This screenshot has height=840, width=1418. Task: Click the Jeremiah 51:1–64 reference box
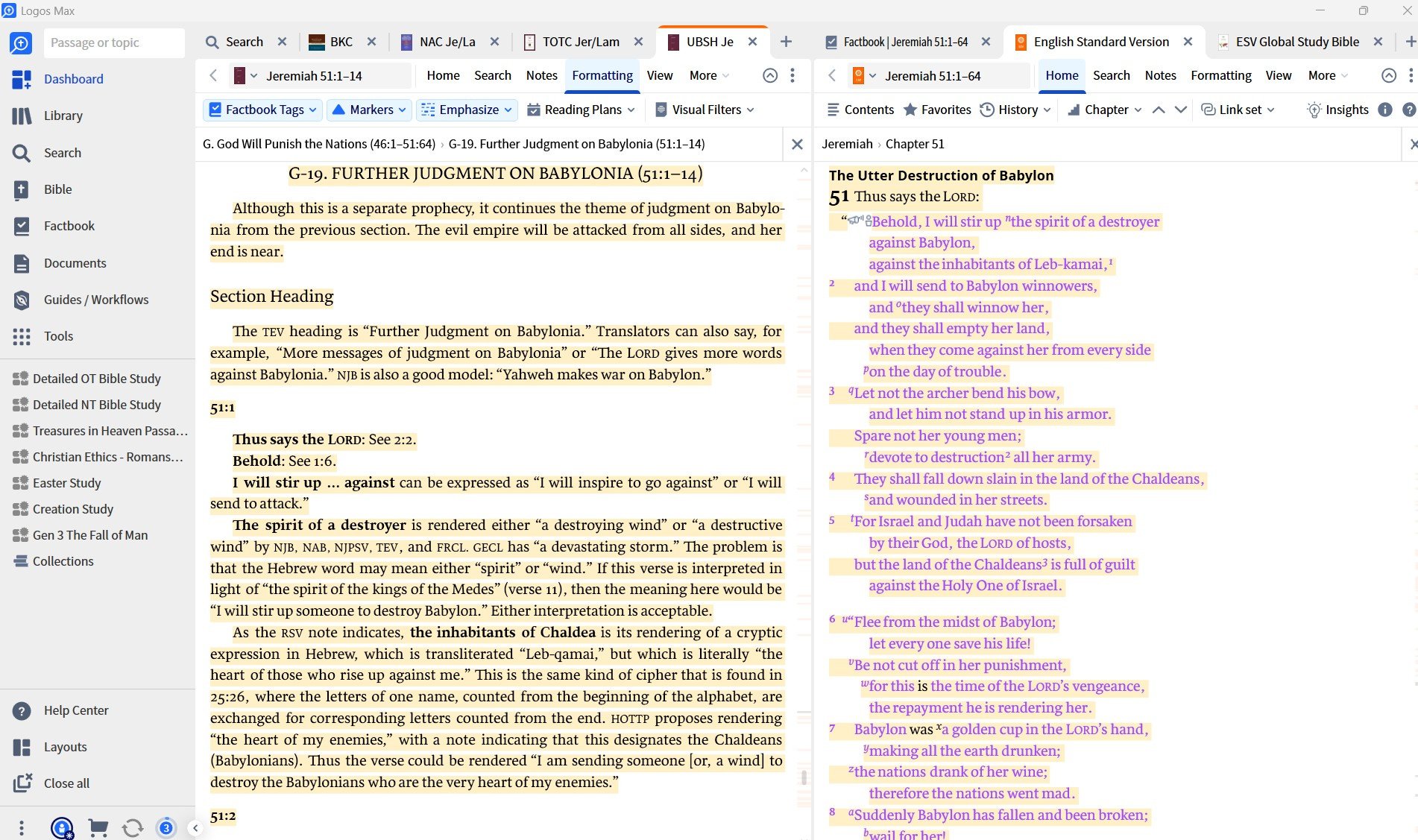(954, 75)
